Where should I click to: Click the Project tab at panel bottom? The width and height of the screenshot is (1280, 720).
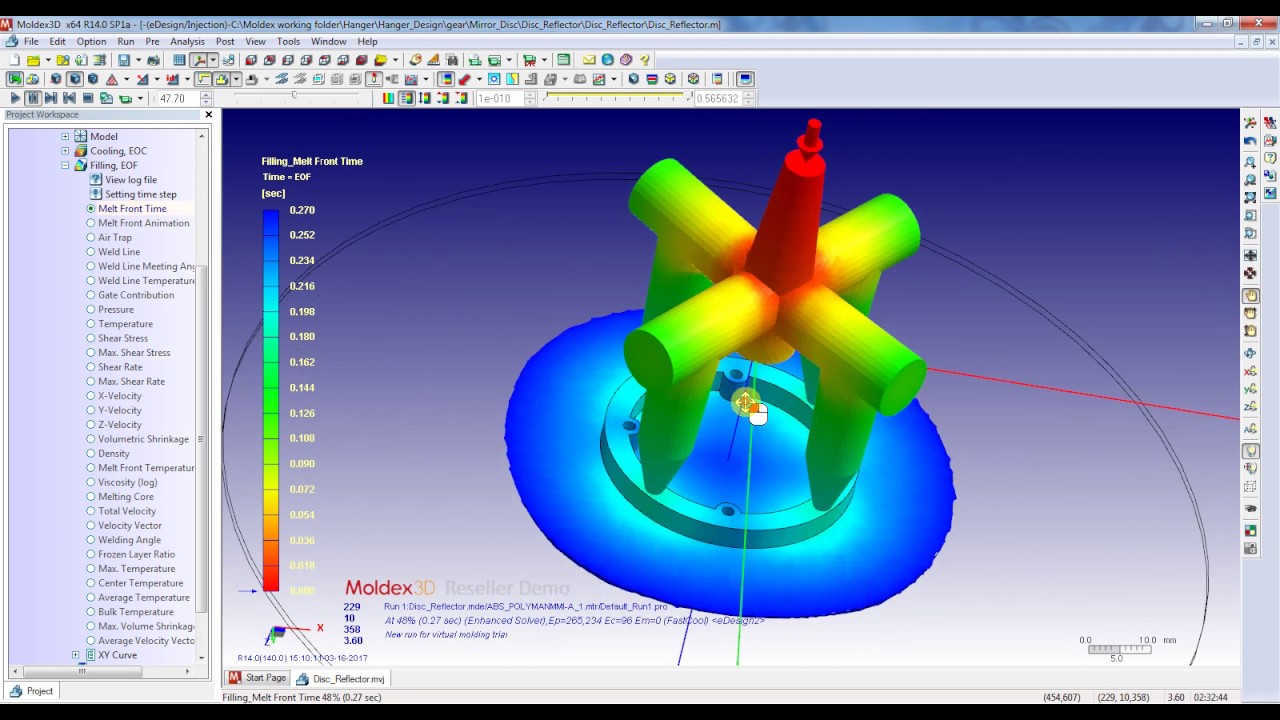31,691
